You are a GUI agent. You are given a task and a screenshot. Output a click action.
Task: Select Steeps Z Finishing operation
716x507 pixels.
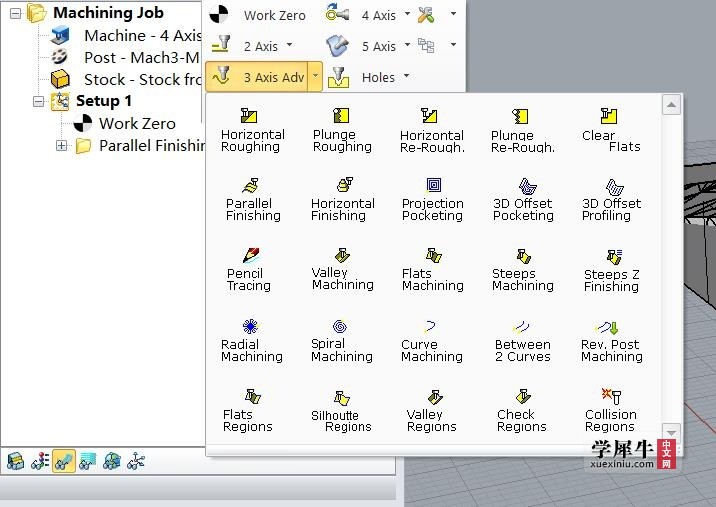pyautogui.click(x=611, y=269)
